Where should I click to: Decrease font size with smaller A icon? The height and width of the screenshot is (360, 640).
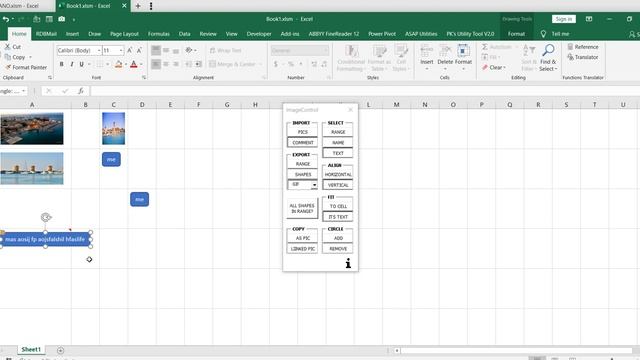coord(139,50)
